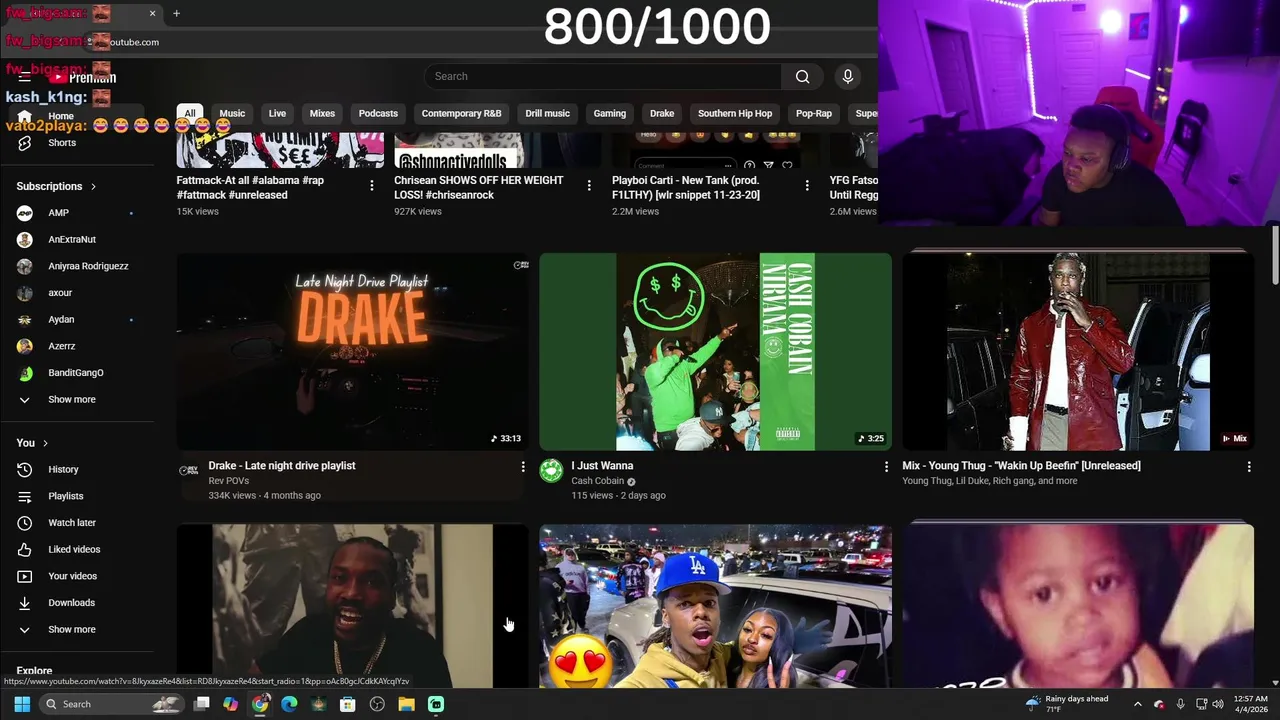Screen dimensions: 1280x720
Task: Select the Mixes filter chip
Action: pyautogui.click(x=322, y=114)
